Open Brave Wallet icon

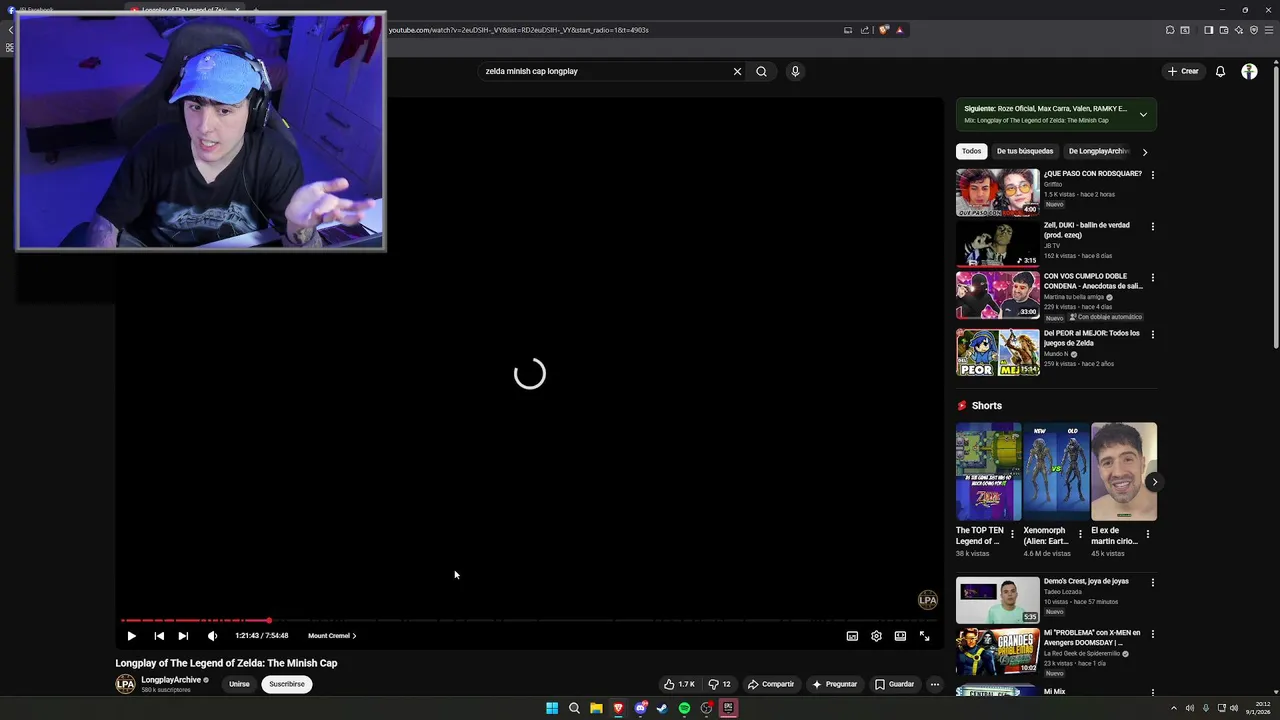1223,30
